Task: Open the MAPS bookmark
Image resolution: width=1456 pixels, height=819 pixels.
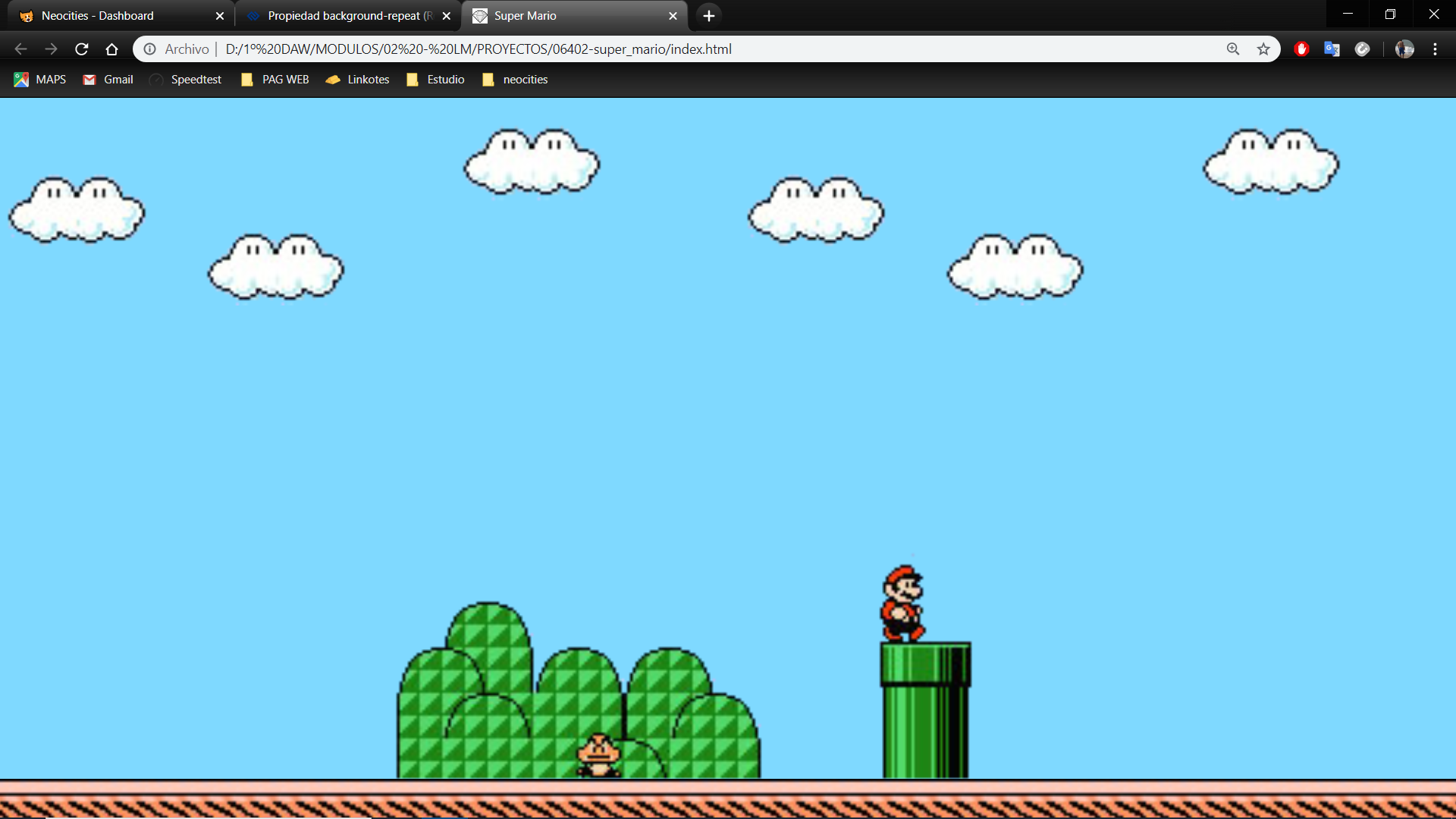Action: [x=40, y=80]
